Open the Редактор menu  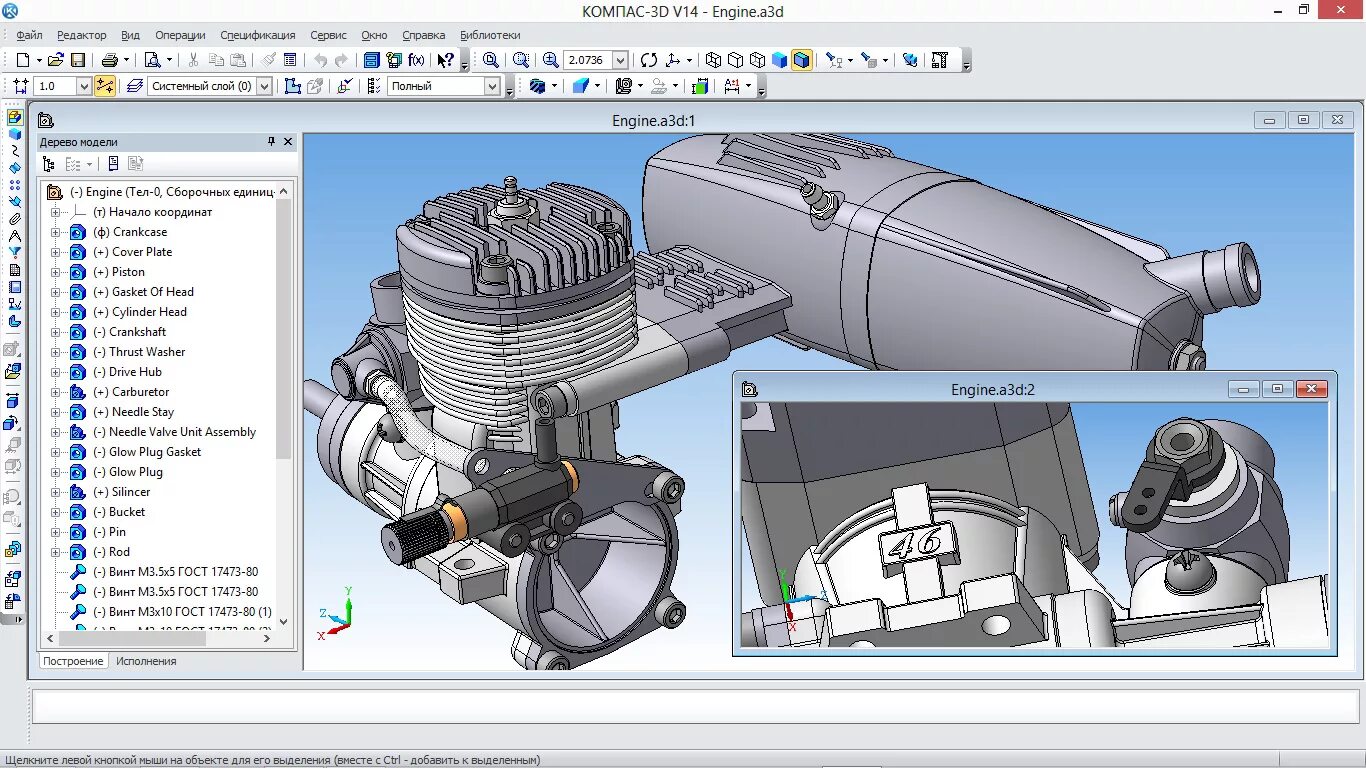[82, 35]
